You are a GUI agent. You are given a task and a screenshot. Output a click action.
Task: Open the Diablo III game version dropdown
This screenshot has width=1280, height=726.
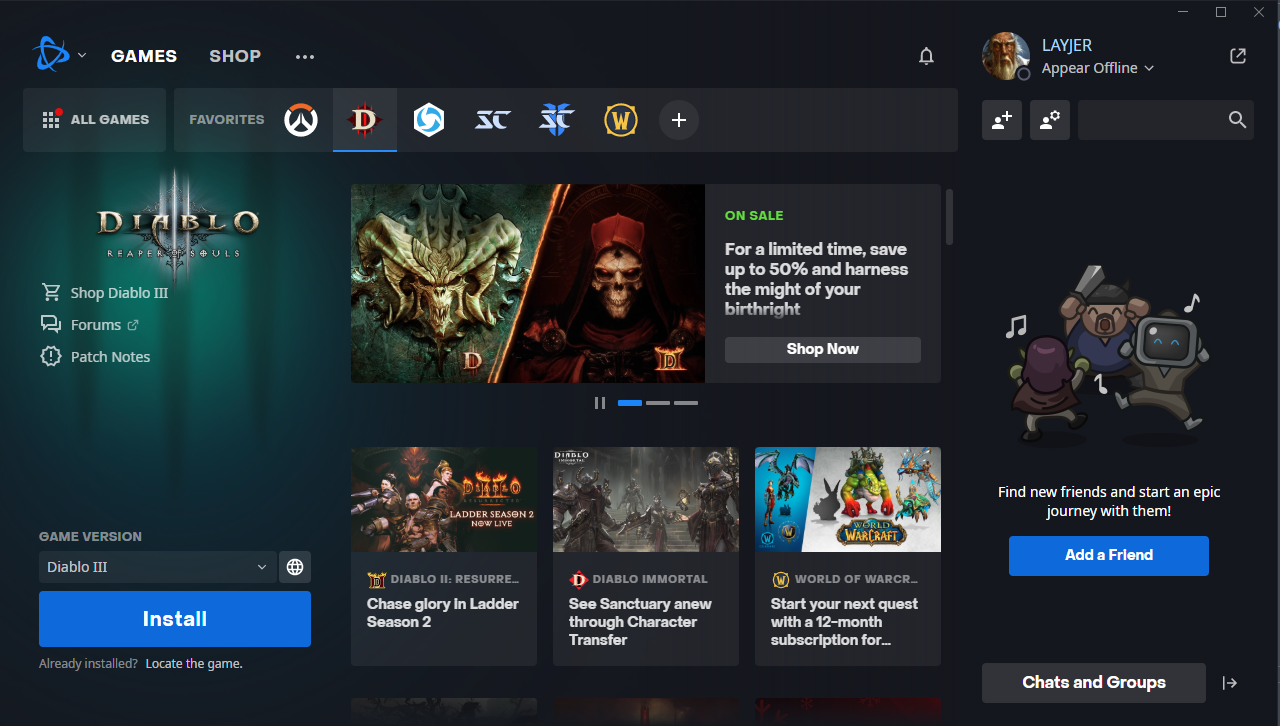pos(157,567)
